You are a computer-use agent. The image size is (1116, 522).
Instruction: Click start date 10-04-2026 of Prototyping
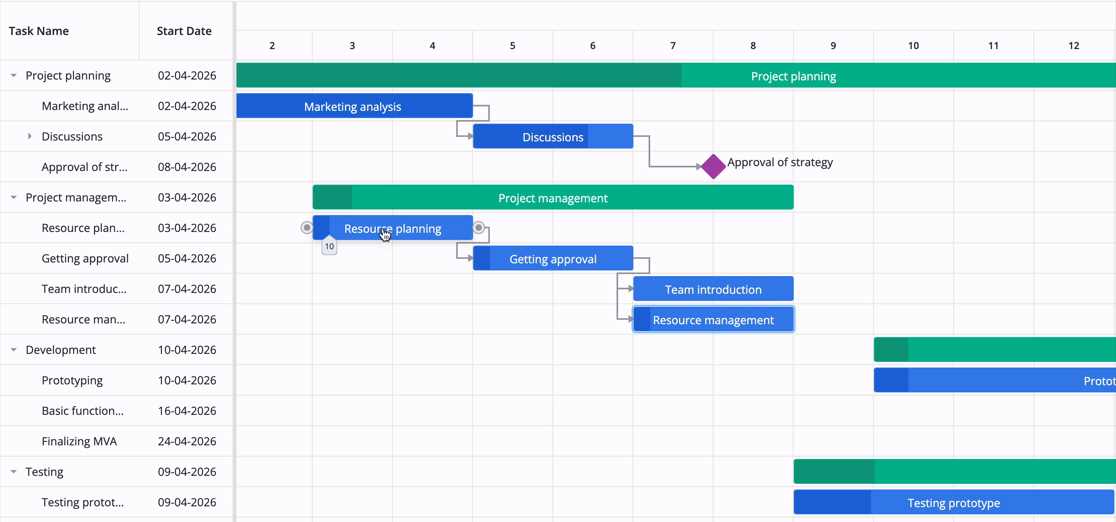[186, 380]
